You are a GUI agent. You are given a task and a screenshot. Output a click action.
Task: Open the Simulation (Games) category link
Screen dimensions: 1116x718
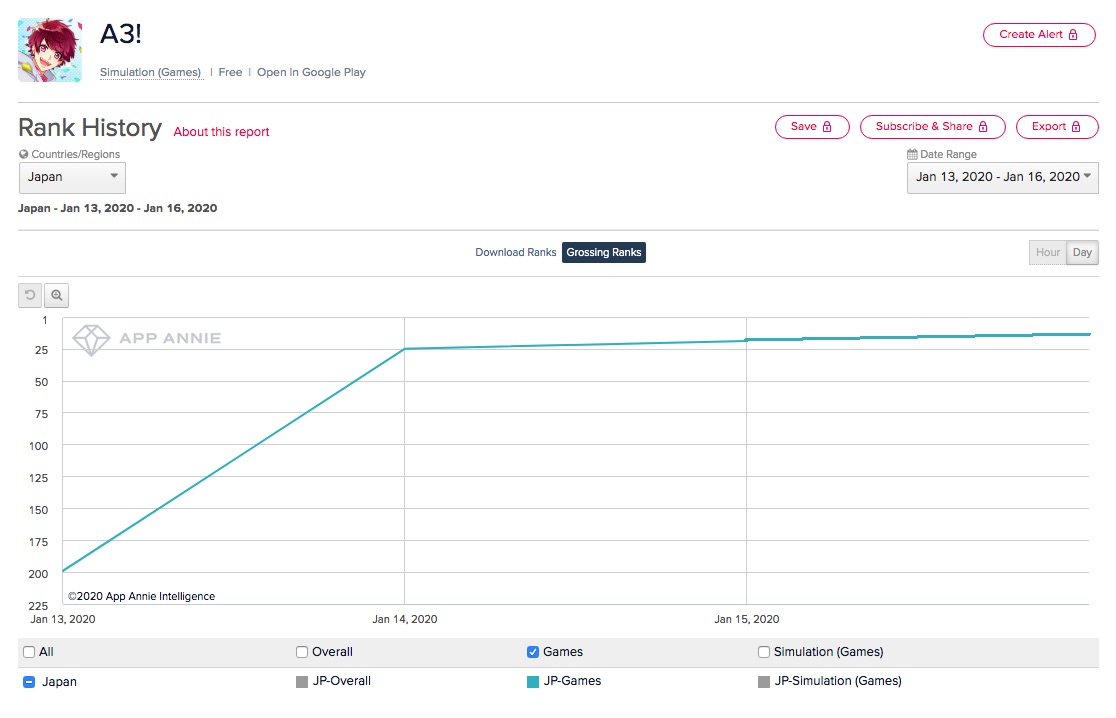pos(151,73)
